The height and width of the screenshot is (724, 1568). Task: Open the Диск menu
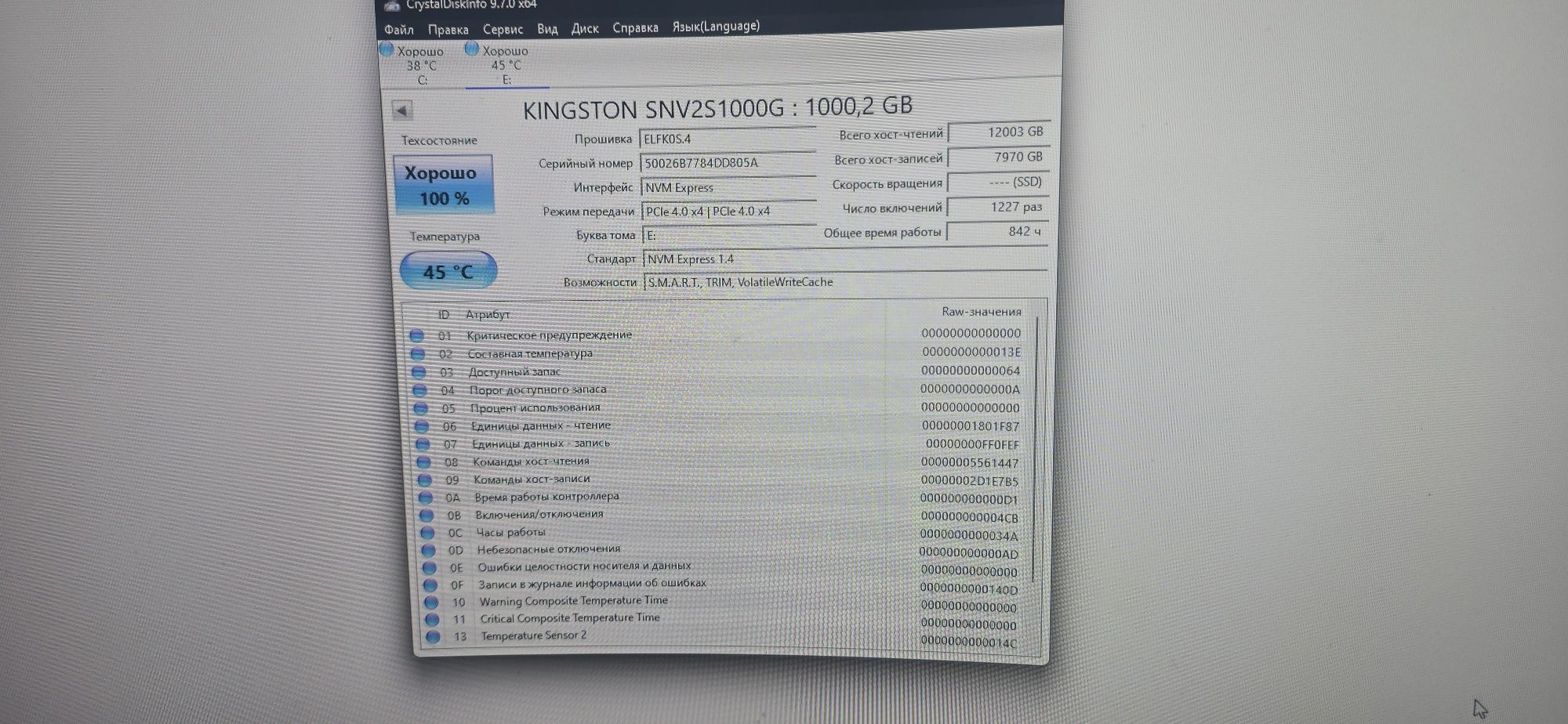pyautogui.click(x=585, y=28)
